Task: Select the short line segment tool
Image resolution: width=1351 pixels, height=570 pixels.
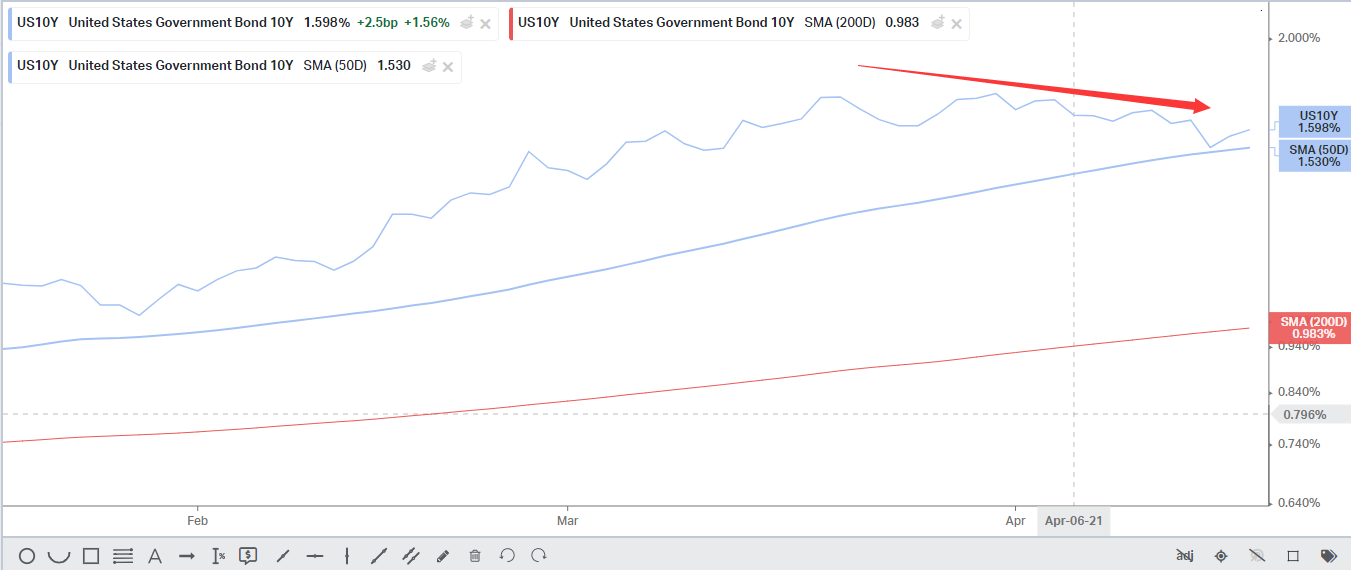Action: tap(283, 556)
